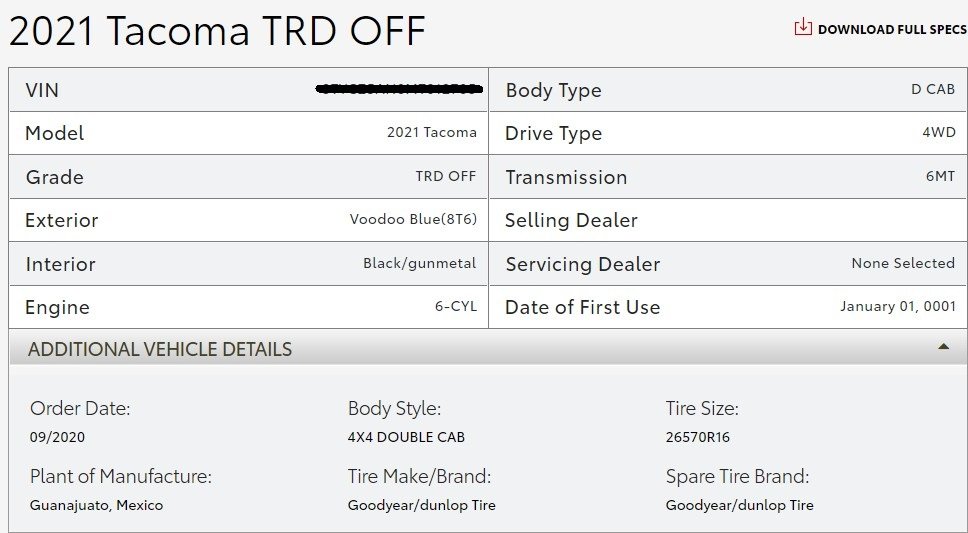Click the Body Type D CAB value
Viewport: 968px width, 533px height.
[933, 89]
